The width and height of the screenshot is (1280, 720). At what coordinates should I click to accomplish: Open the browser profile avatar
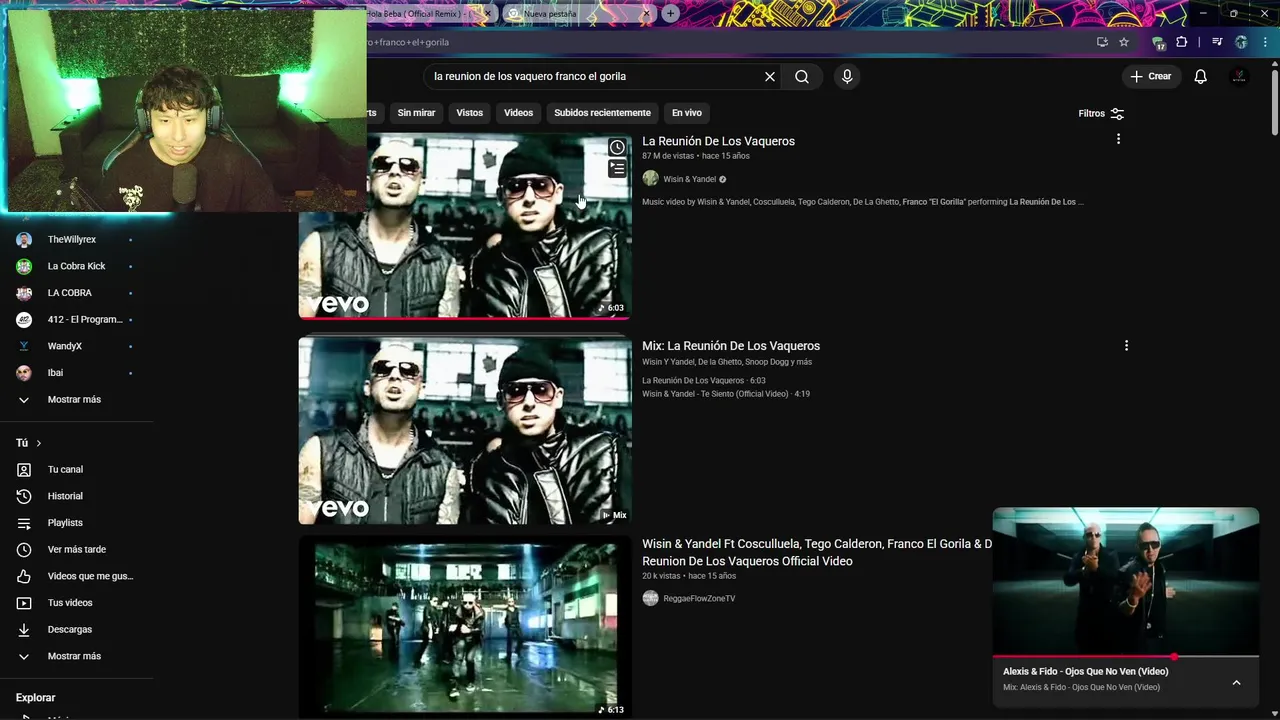pos(1241,42)
